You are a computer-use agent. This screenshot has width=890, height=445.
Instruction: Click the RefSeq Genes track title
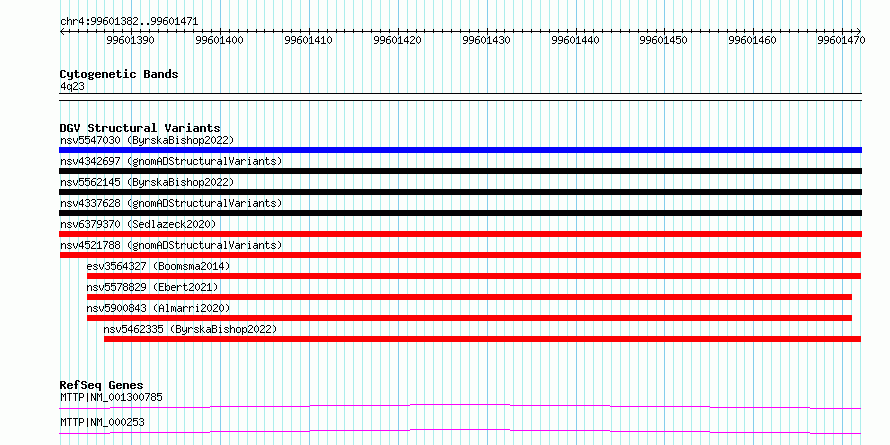point(101,386)
